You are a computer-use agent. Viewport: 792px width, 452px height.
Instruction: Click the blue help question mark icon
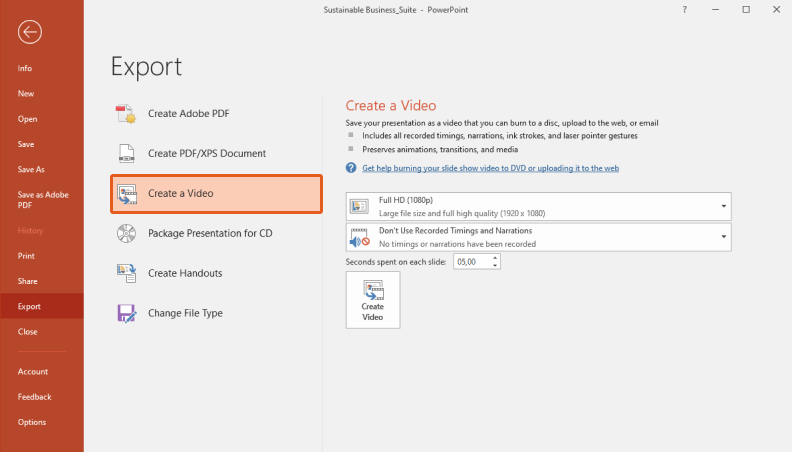(x=351, y=168)
